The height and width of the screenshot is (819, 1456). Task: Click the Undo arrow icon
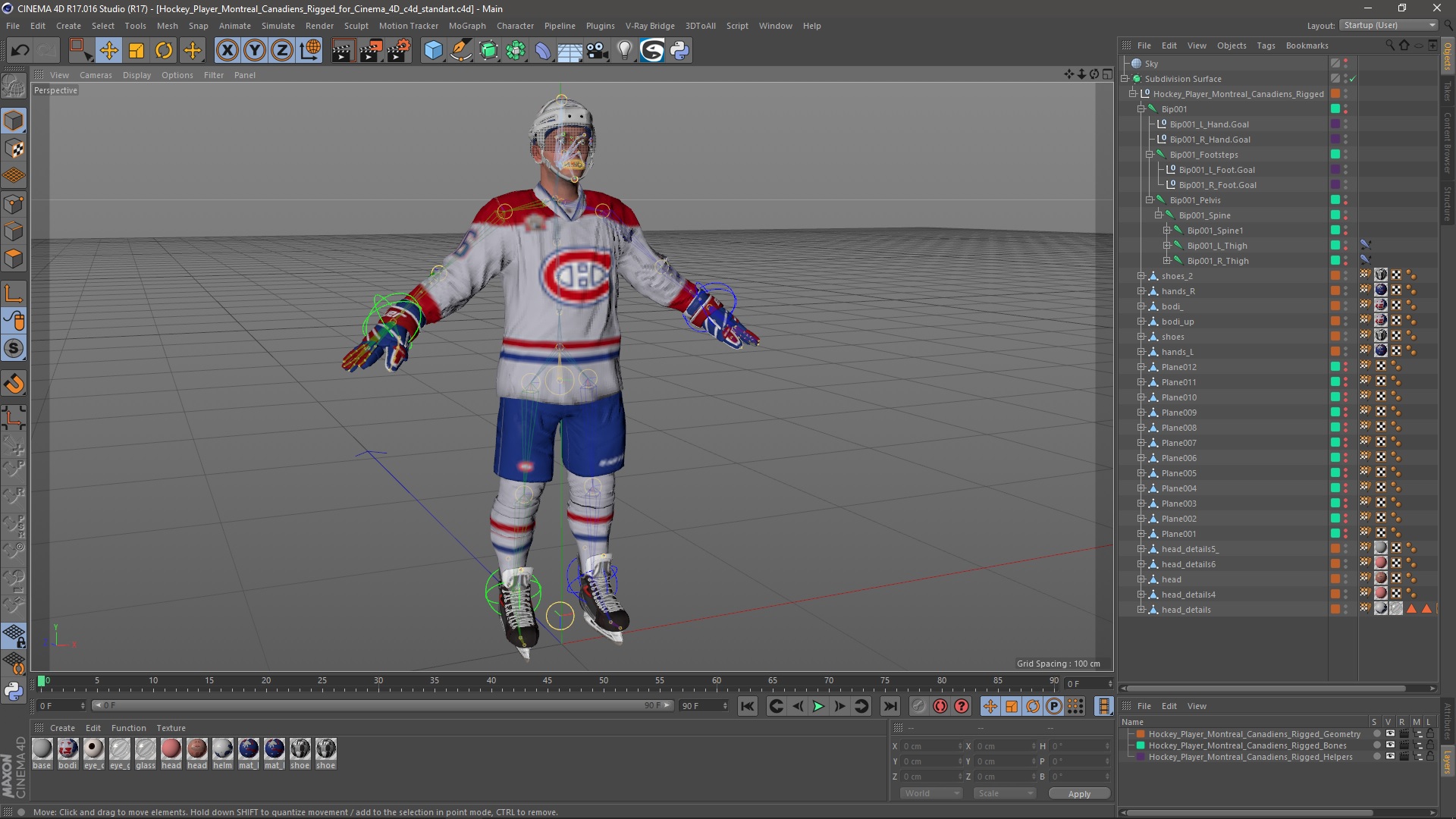click(x=20, y=51)
